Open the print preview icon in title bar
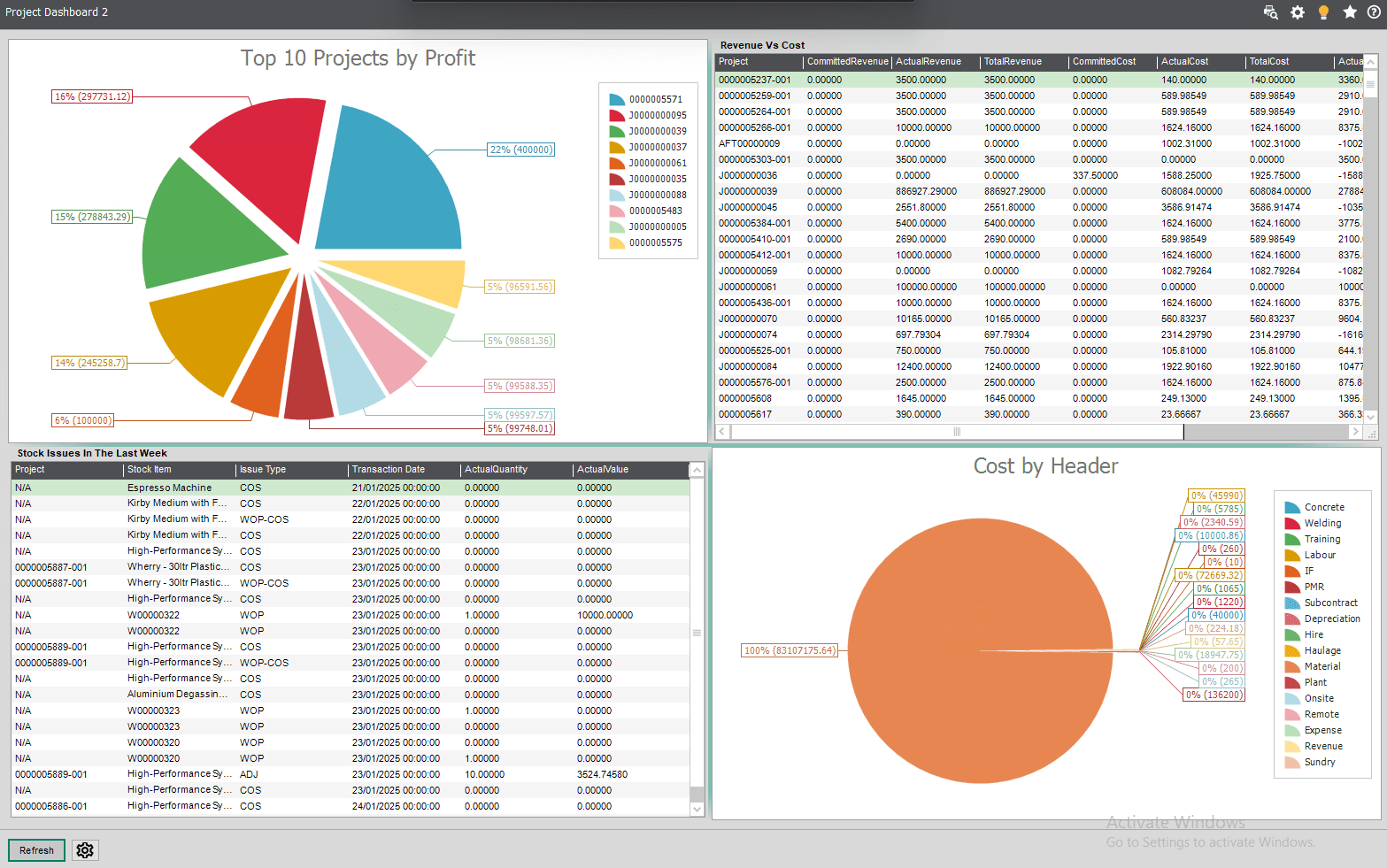The image size is (1387, 868). (1270, 12)
